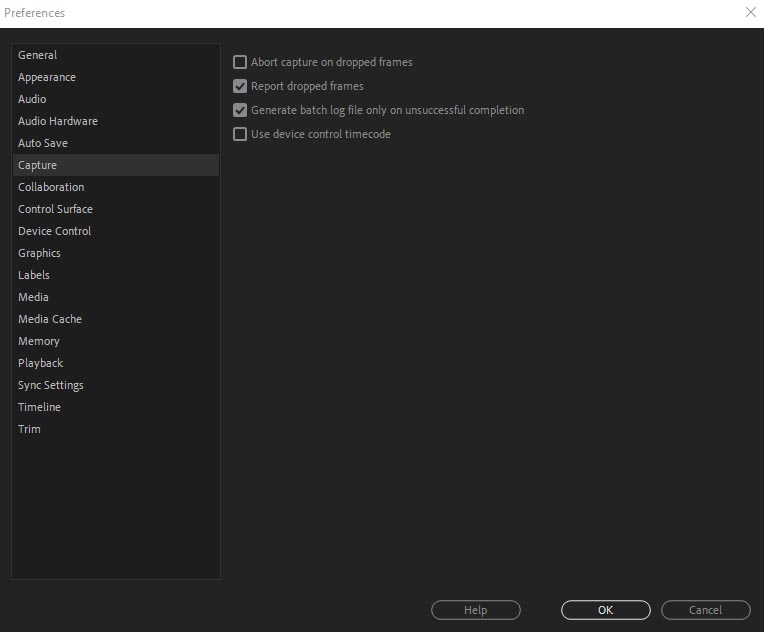Show Graphics preferences
Viewport: 764px width, 632px height.
point(116,253)
